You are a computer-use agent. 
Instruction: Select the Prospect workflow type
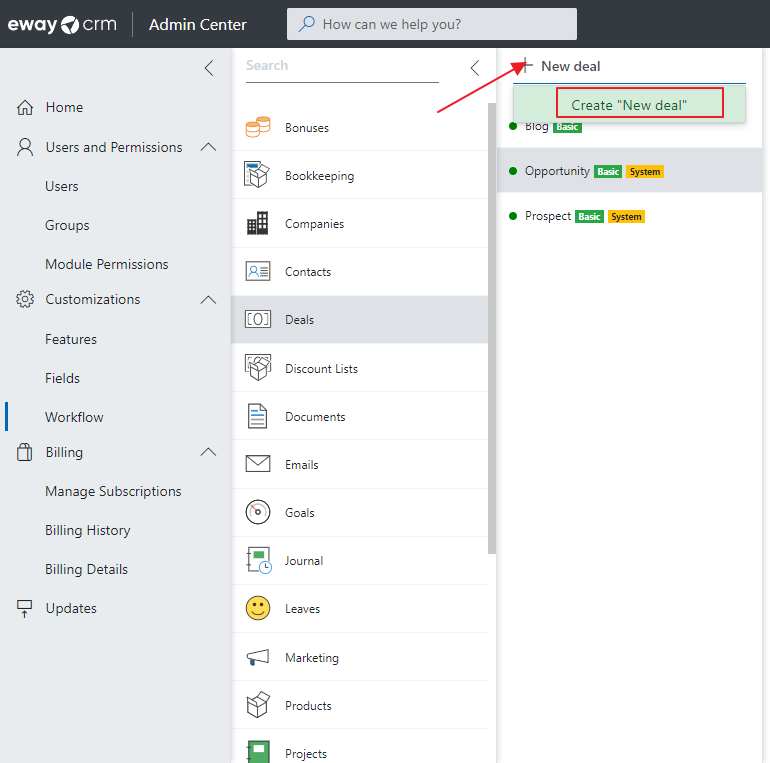630,216
